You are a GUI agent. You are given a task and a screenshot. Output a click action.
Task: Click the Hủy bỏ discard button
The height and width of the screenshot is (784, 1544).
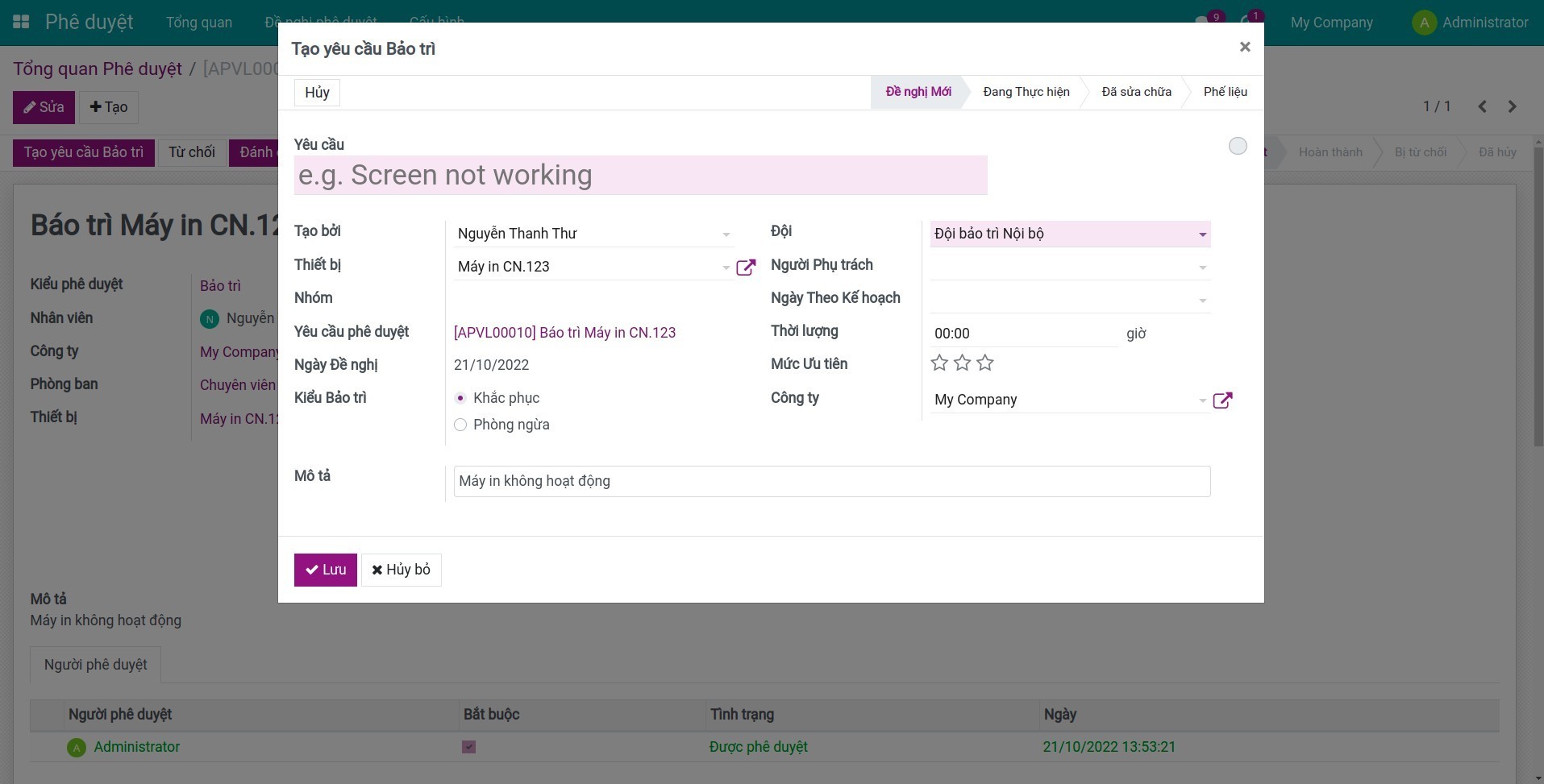(x=401, y=570)
